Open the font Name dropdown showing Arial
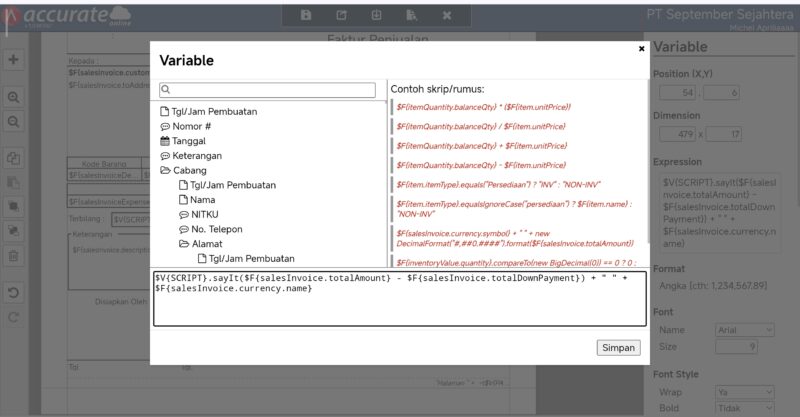800x417 pixels. 745,329
